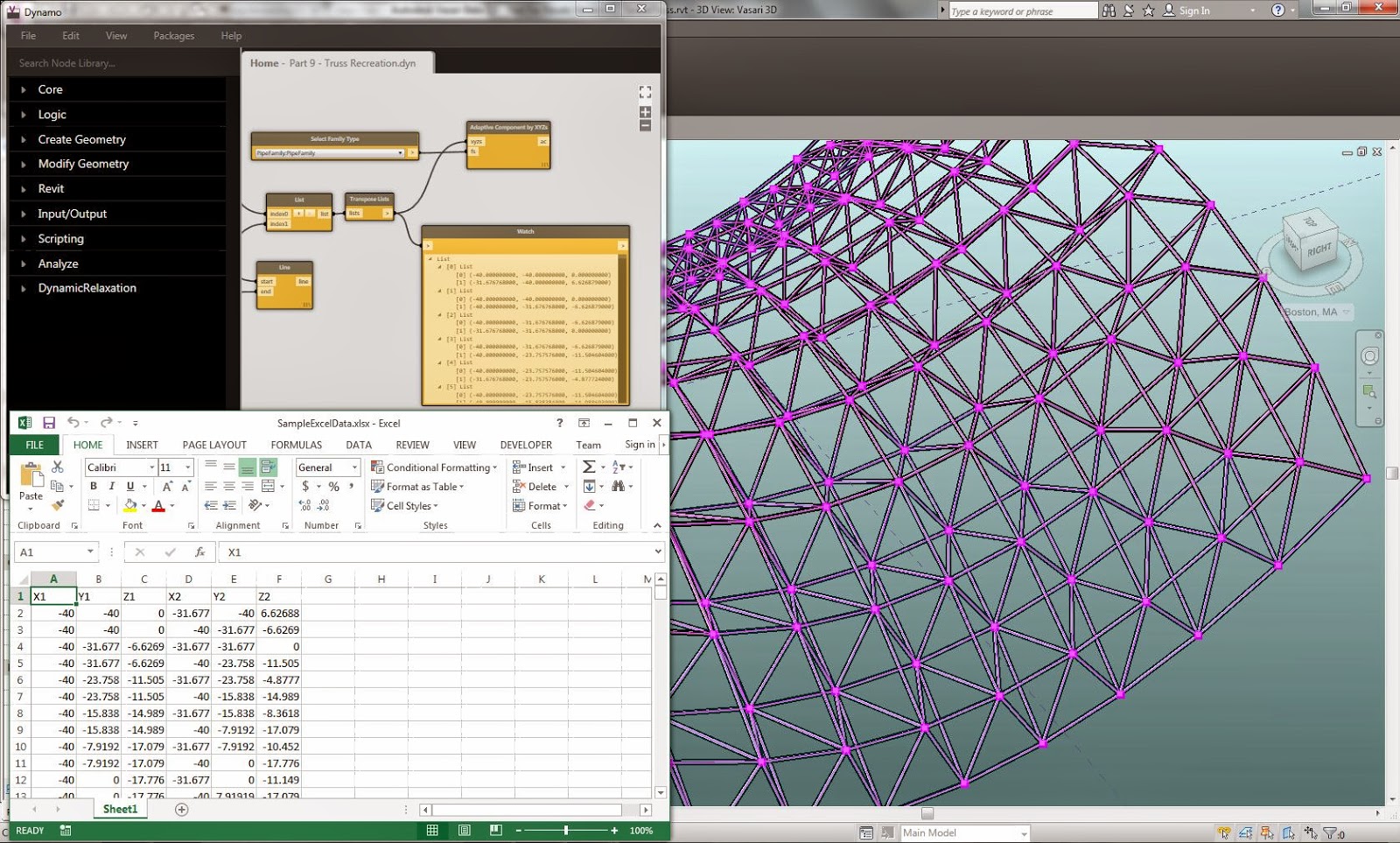This screenshot has height=843, width=1400.
Task: Click the Insert Function fx icon
Action: (200, 551)
